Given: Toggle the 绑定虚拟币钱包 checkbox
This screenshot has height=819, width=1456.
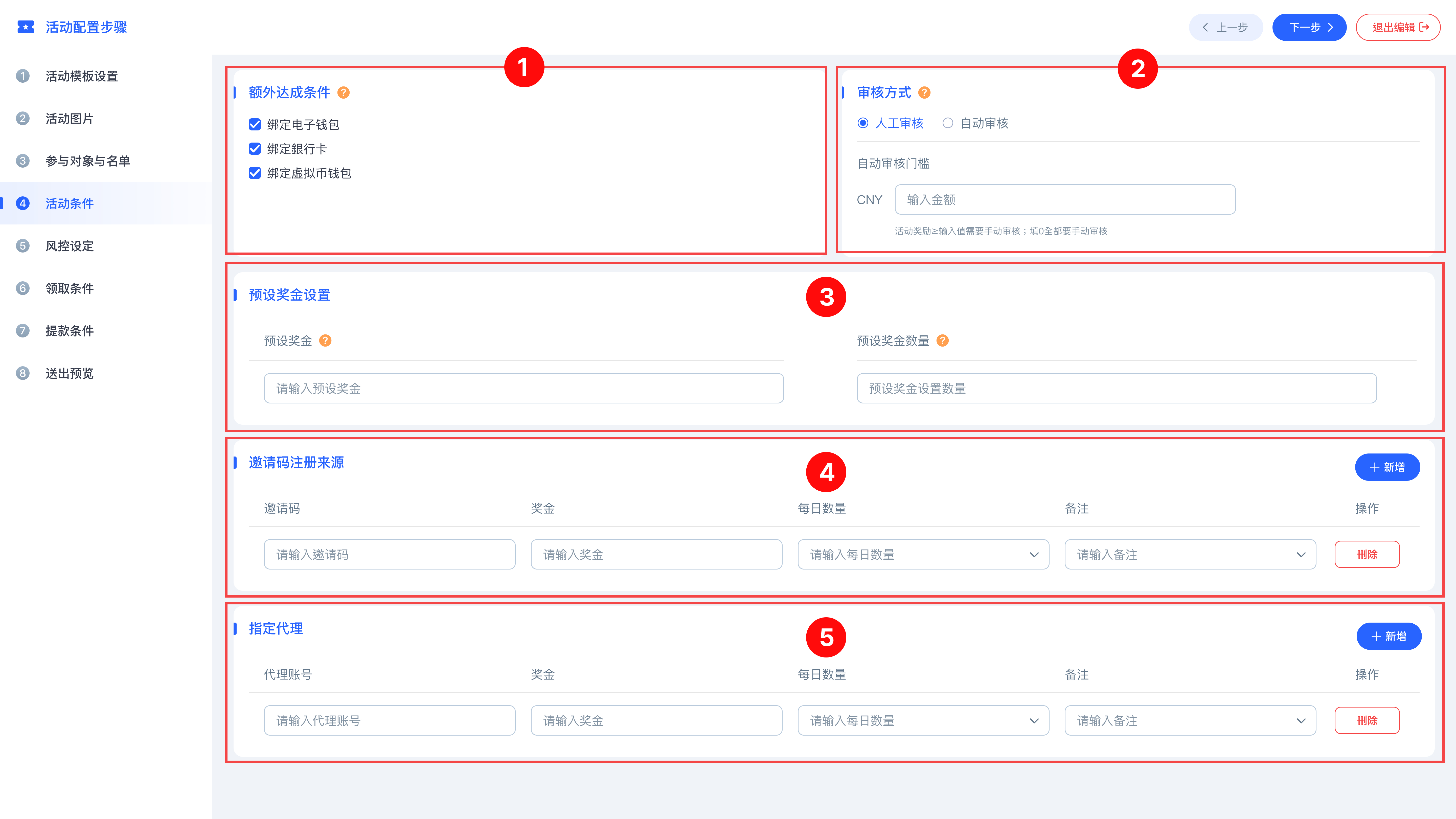Looking at the screenshot, I should (255, 173).
